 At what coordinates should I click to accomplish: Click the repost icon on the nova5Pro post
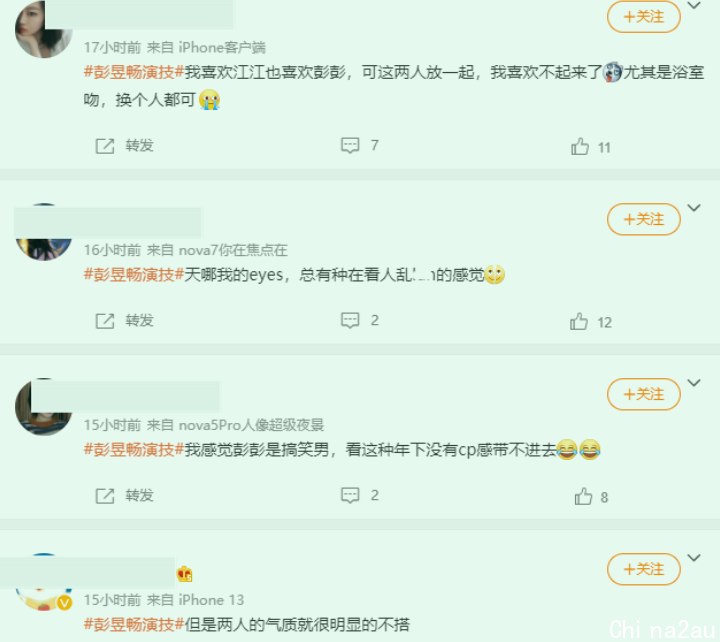[105, 496]
